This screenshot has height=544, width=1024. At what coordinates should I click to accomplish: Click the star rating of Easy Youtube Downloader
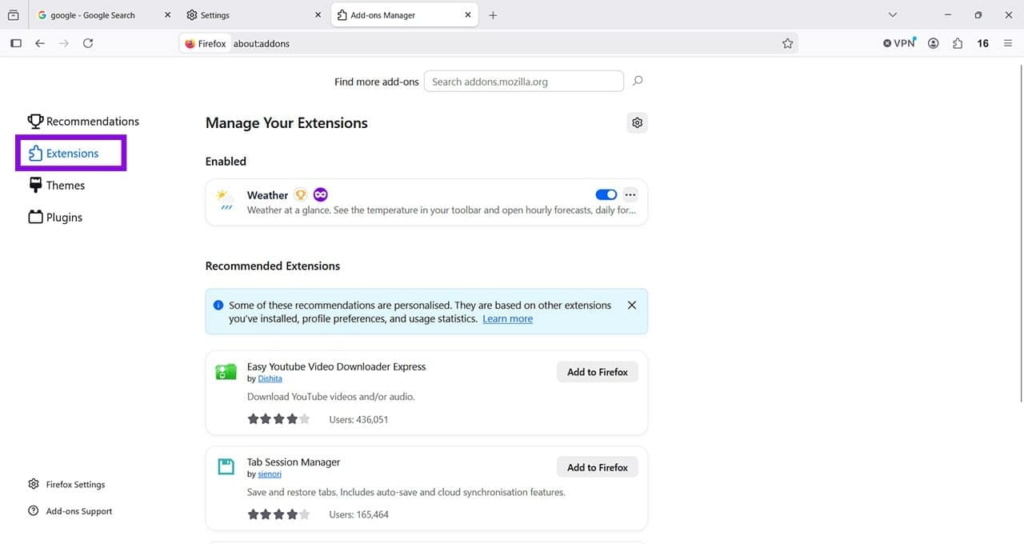click(x=279, y=419)
